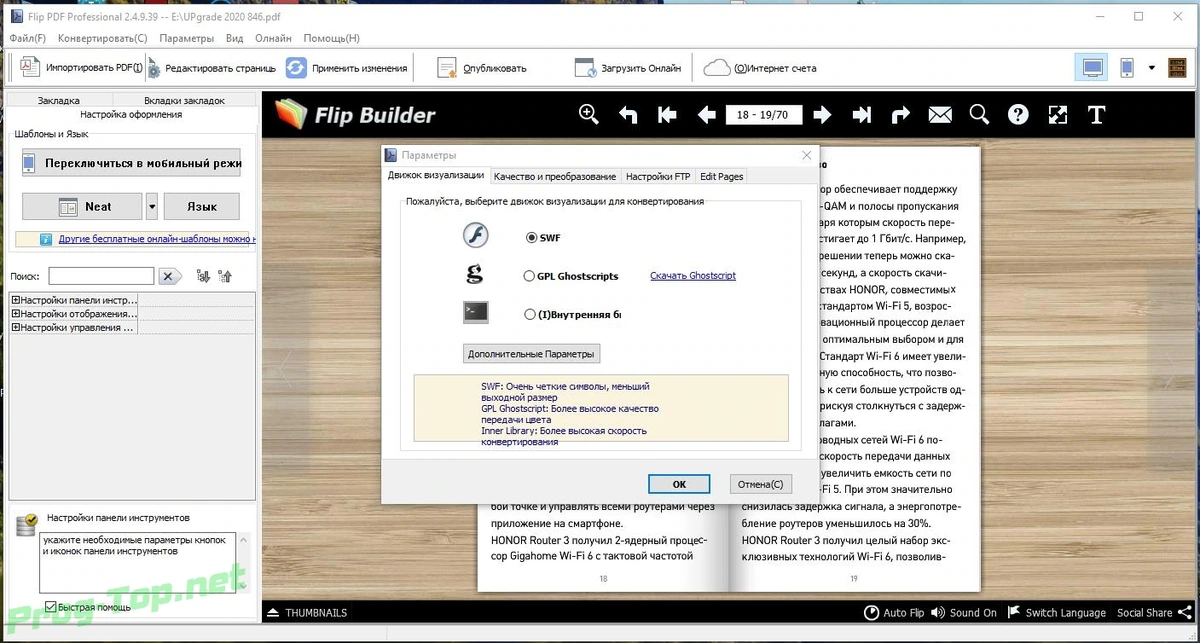Expand Настройки управления tree node

(15, 328)
